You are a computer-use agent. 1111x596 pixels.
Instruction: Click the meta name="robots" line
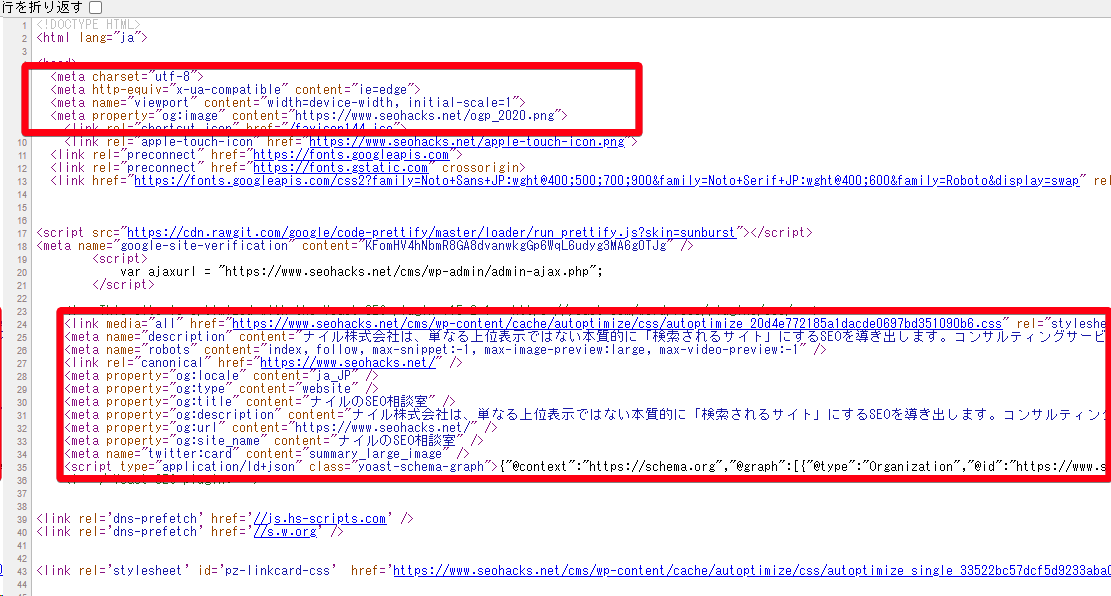pyautogui.click(x=445, y=349)
